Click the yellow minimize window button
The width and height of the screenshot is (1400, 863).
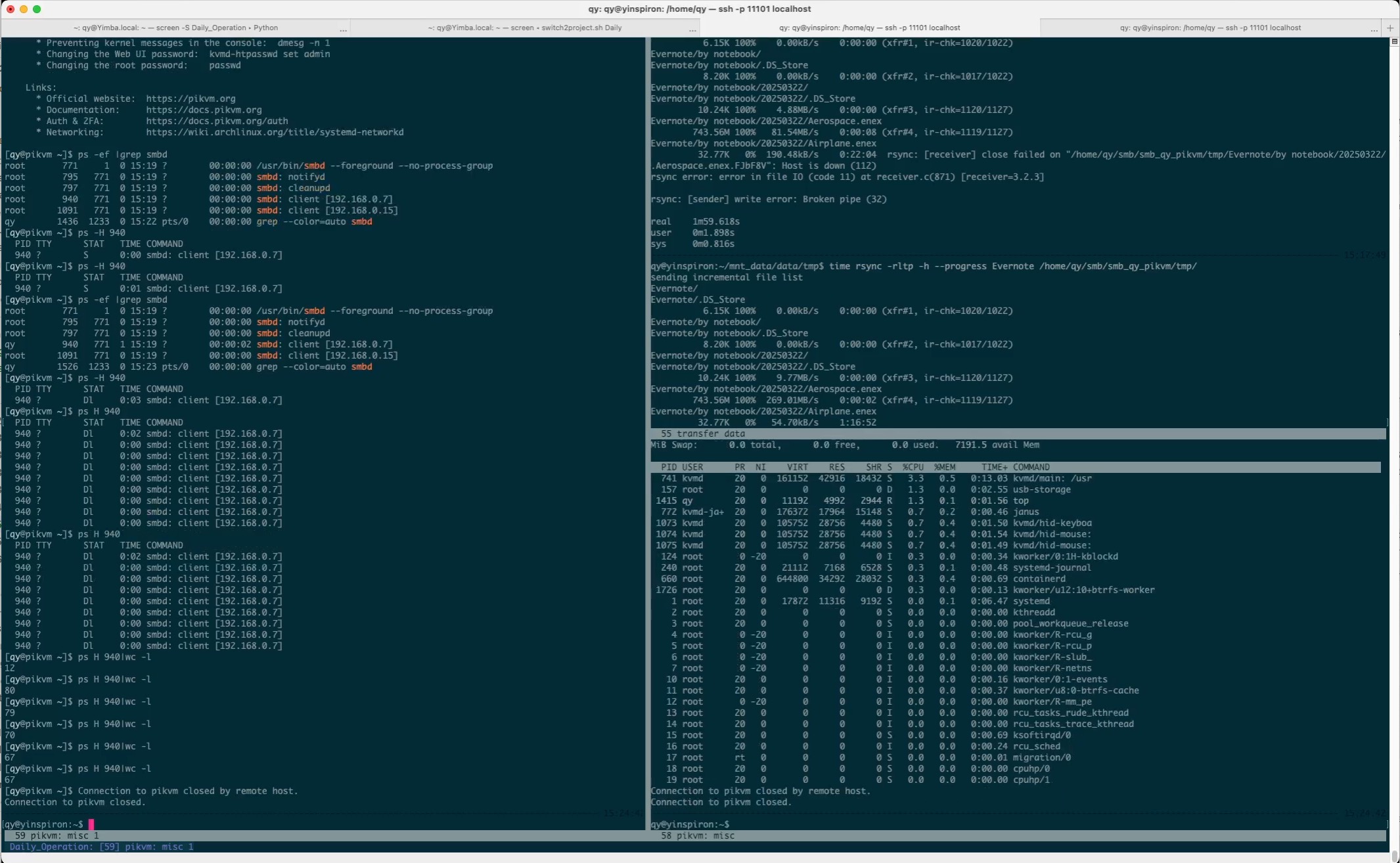click(x=24, y=9)
